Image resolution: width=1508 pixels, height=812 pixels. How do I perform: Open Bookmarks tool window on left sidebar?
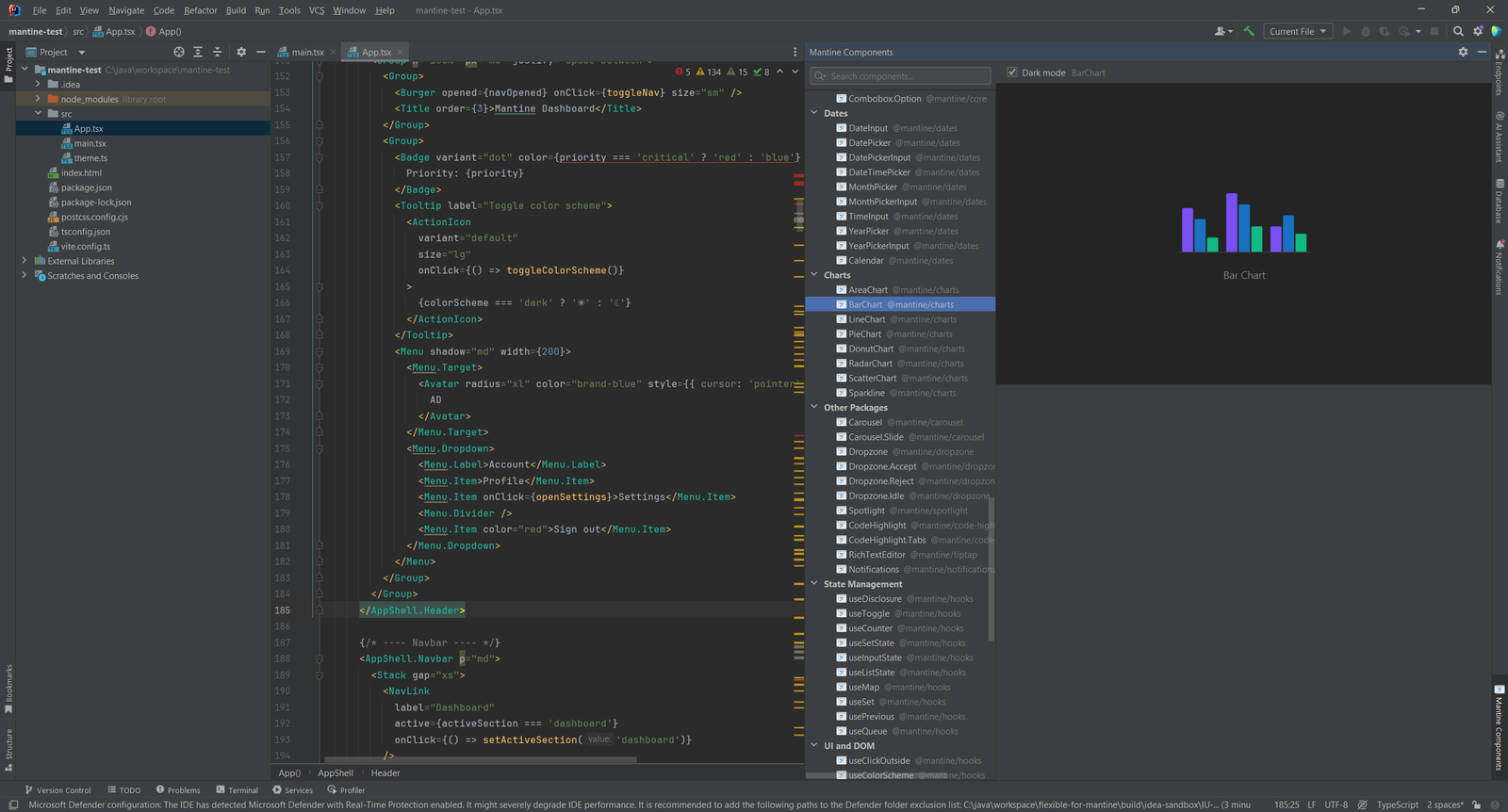(8, 689)
